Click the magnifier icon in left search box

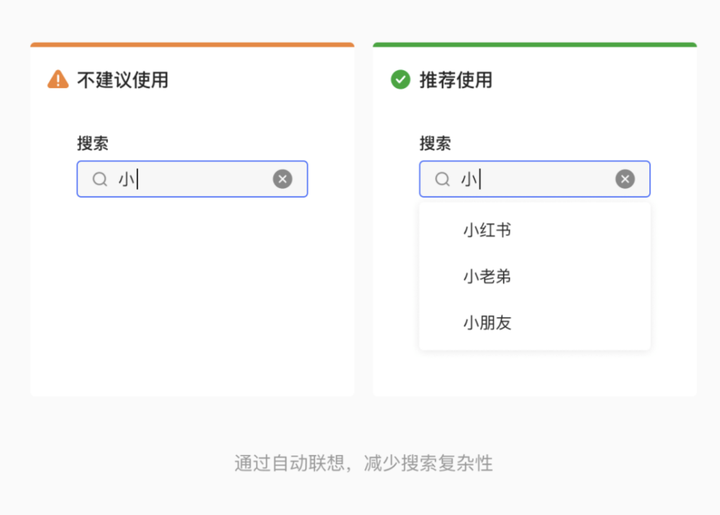click(x=100, y=179)
